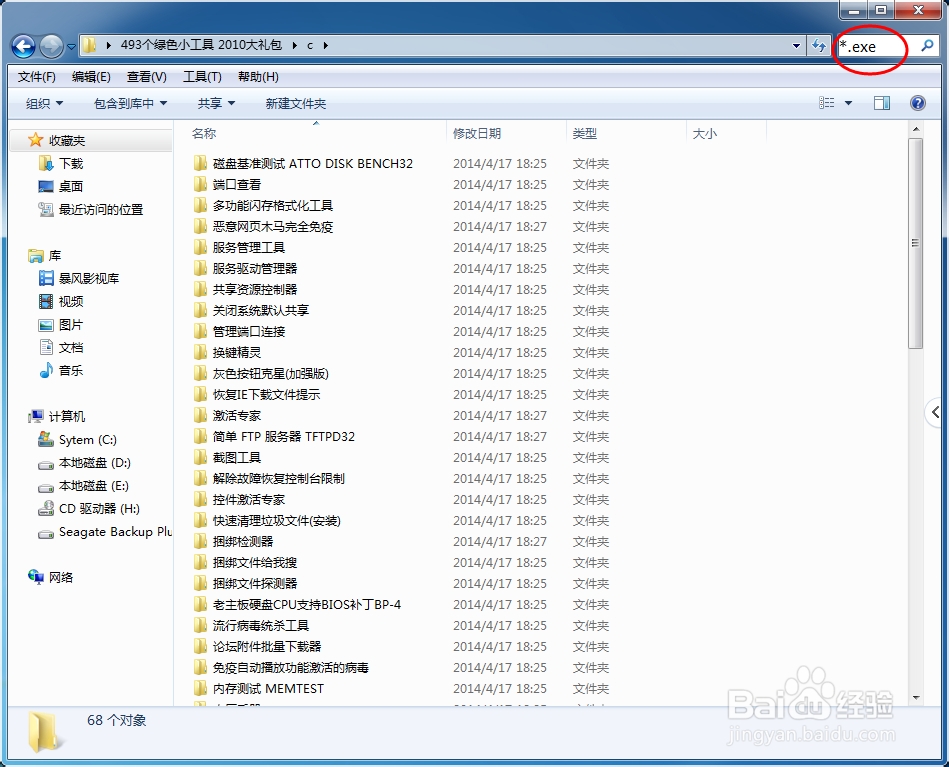Image resolution: width=949 pixels, height=767 pixels.
Task: Open the 编辑(E) menu
Action: [x=91, y=77]
